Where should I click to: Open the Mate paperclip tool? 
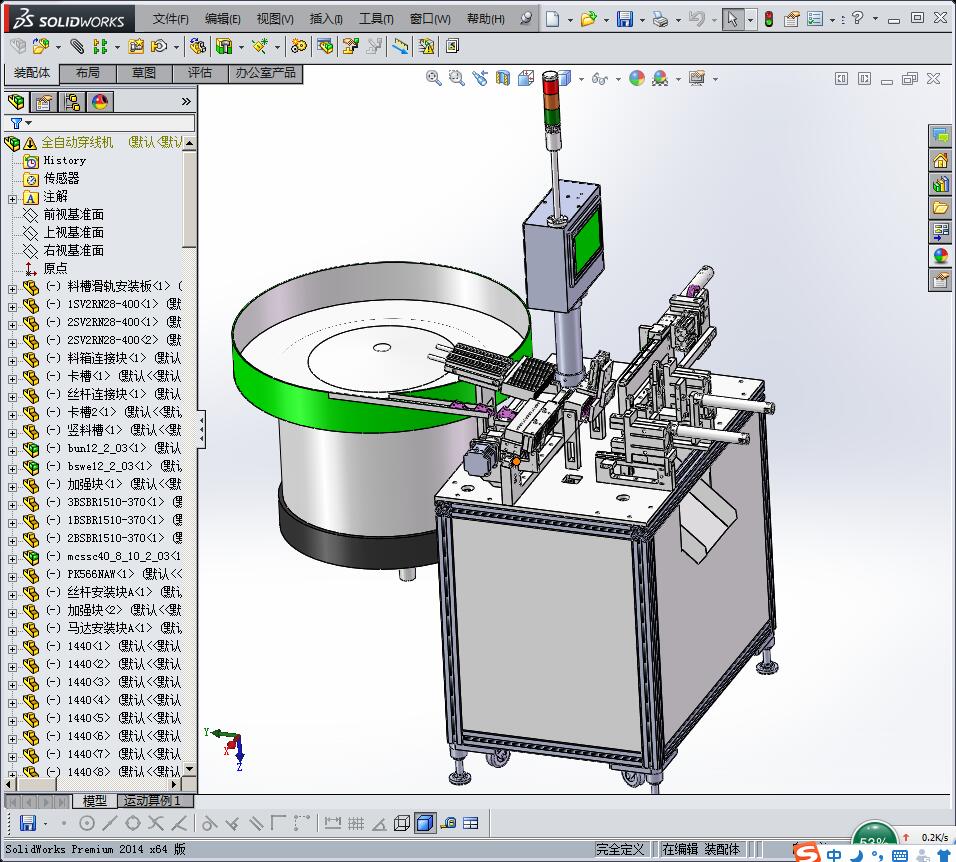point(77,46)
